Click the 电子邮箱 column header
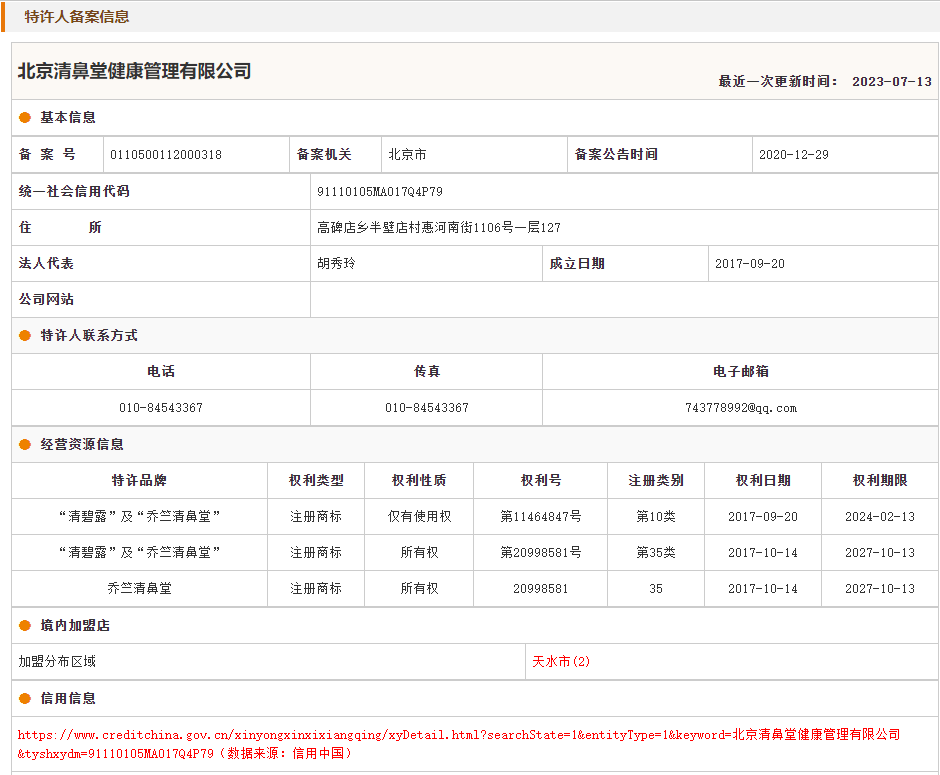 [x=740, y=372]
